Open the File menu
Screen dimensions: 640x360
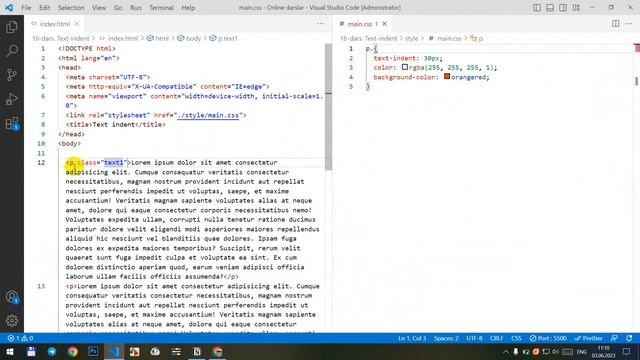[x=26, y=8]
